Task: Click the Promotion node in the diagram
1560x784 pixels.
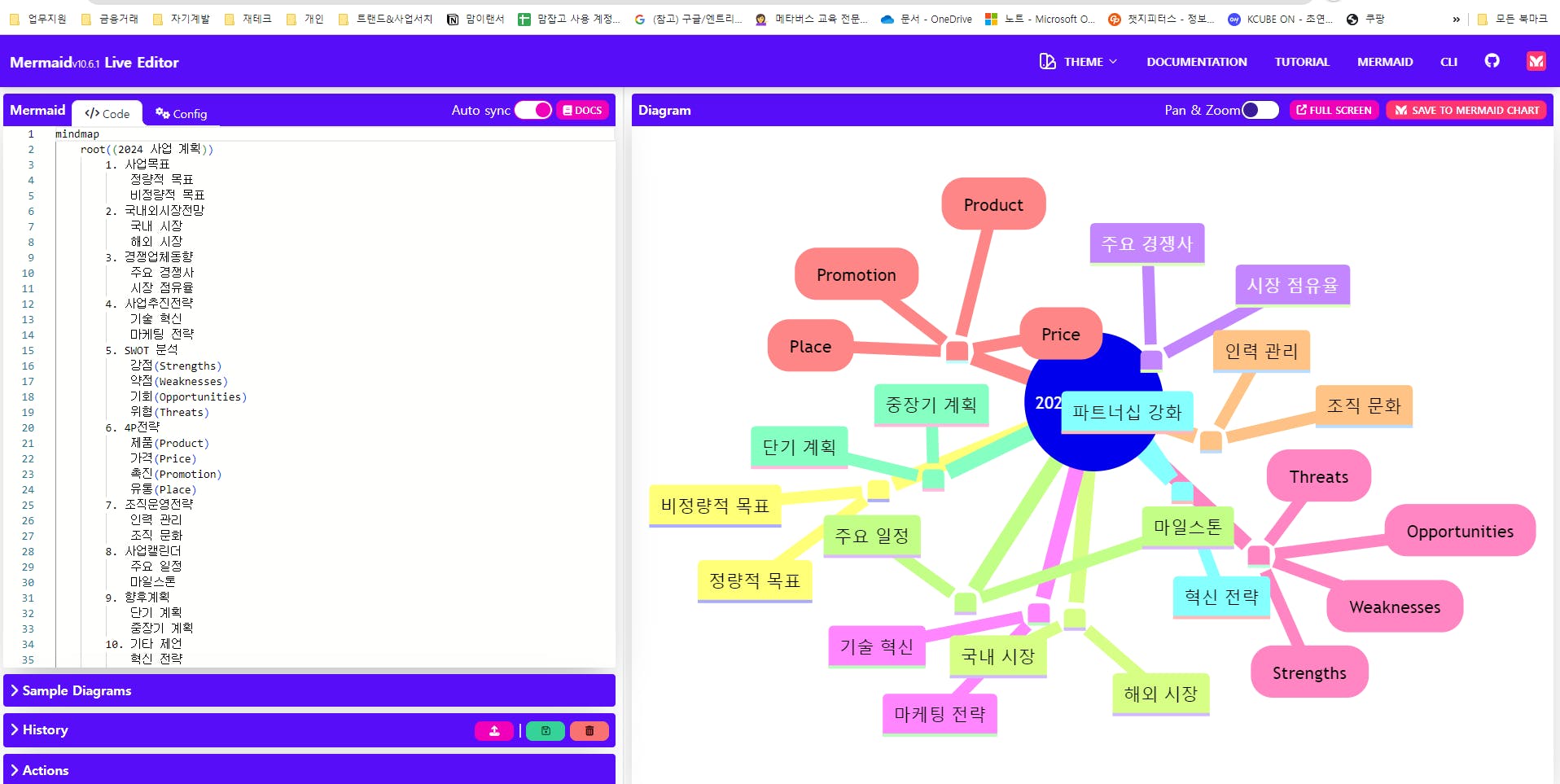Action: pos(857,274)
